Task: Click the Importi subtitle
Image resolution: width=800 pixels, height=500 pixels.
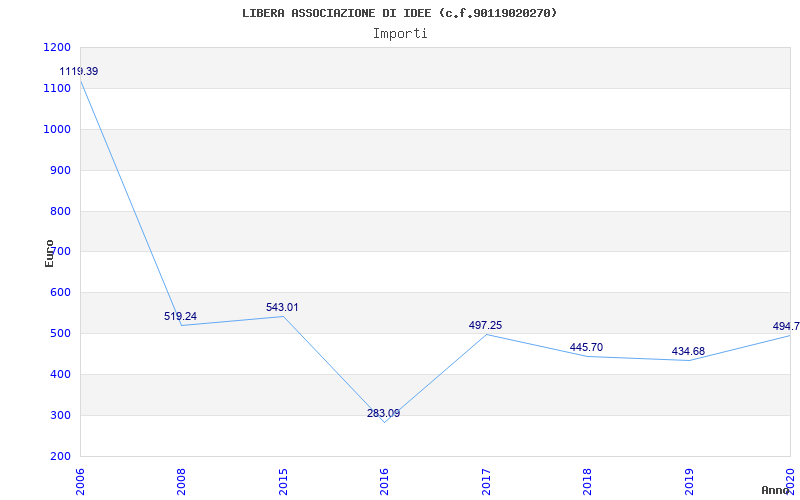Action: point(400,34)
